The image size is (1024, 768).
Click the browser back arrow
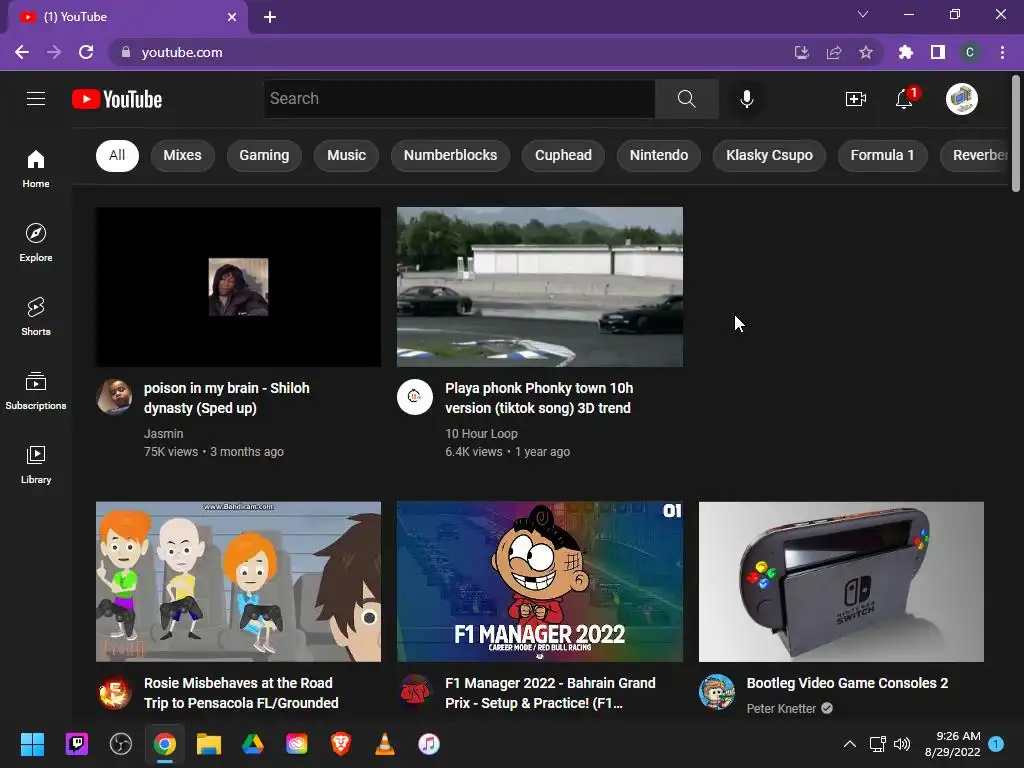coord(22,52)
